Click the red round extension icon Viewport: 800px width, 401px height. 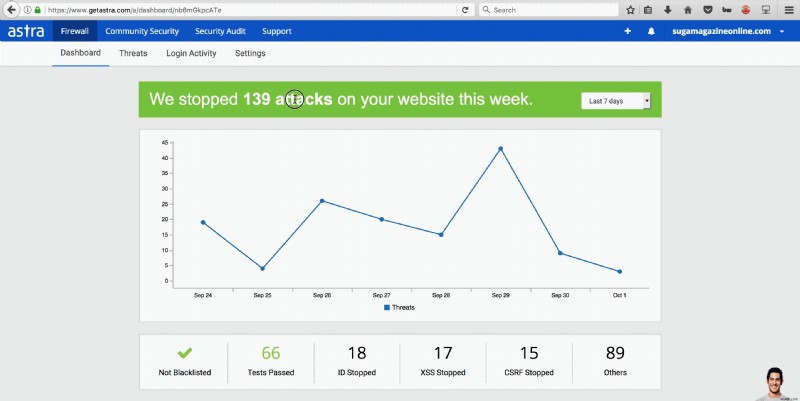[x=746, y=10]
